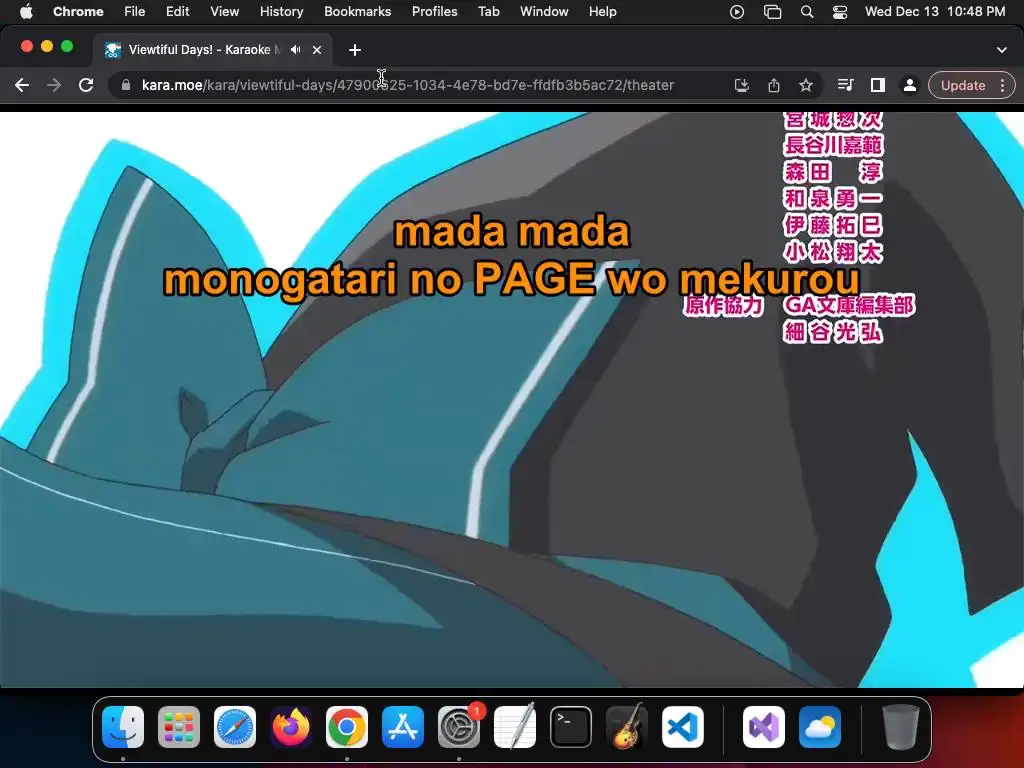Open the Profiles menu
This screenshot has width=1024, height=768.
click(434, 11)
